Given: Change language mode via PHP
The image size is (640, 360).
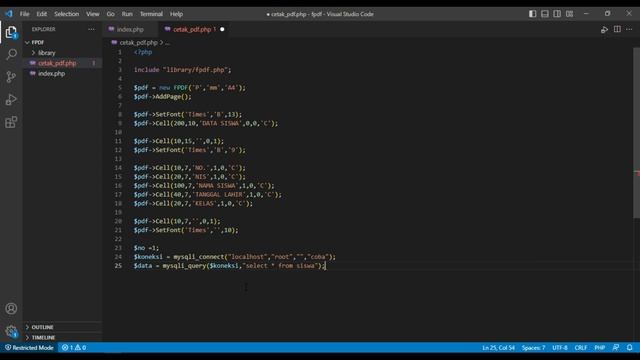Looking at the screenshot, I should [599, 348].
